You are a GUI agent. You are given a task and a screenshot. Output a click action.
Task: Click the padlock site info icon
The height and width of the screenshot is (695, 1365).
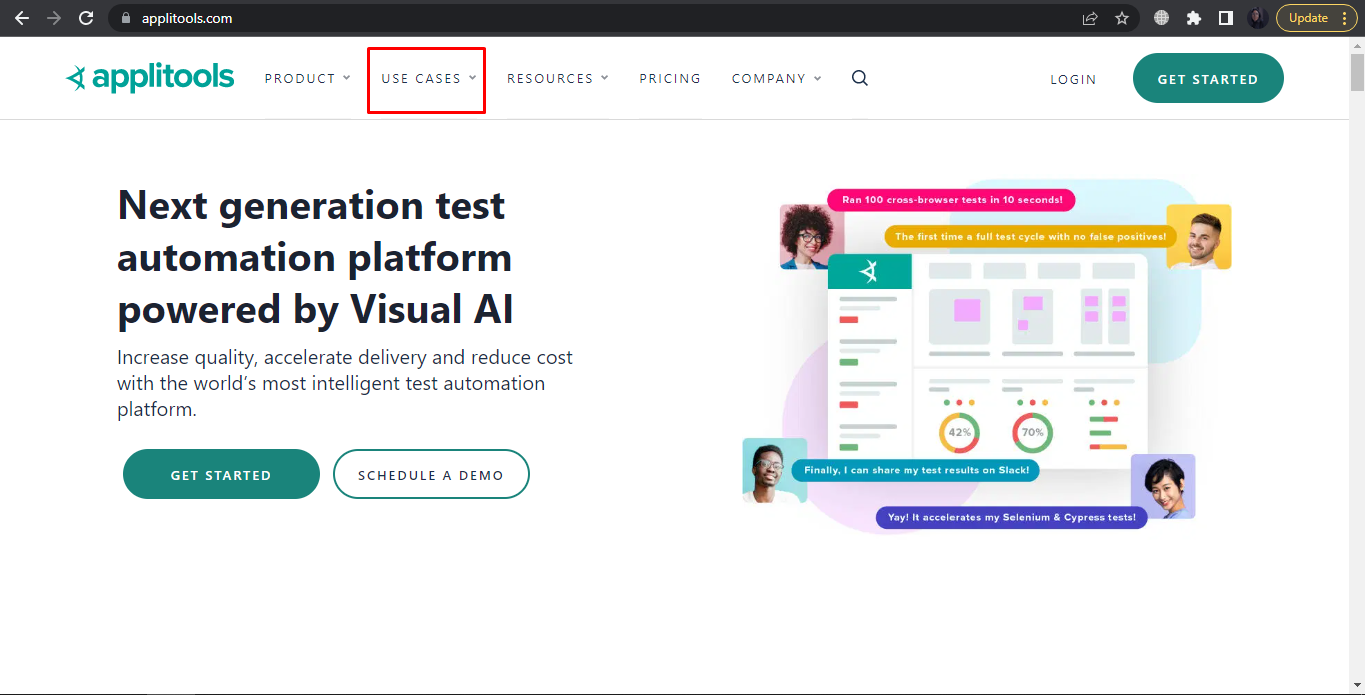(x=124, y=18)
